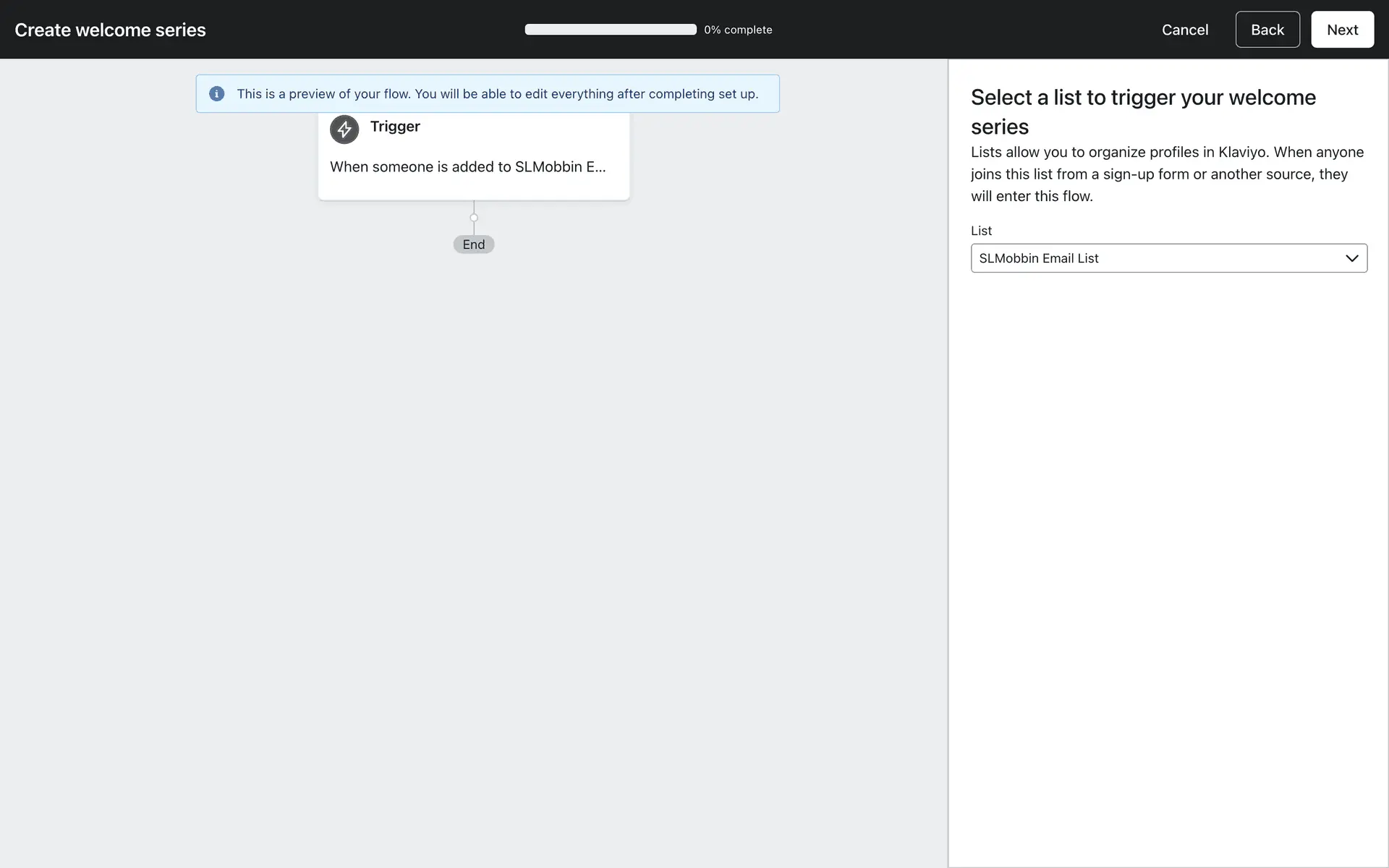Click the blue info icon in banner

pos(216,94)
